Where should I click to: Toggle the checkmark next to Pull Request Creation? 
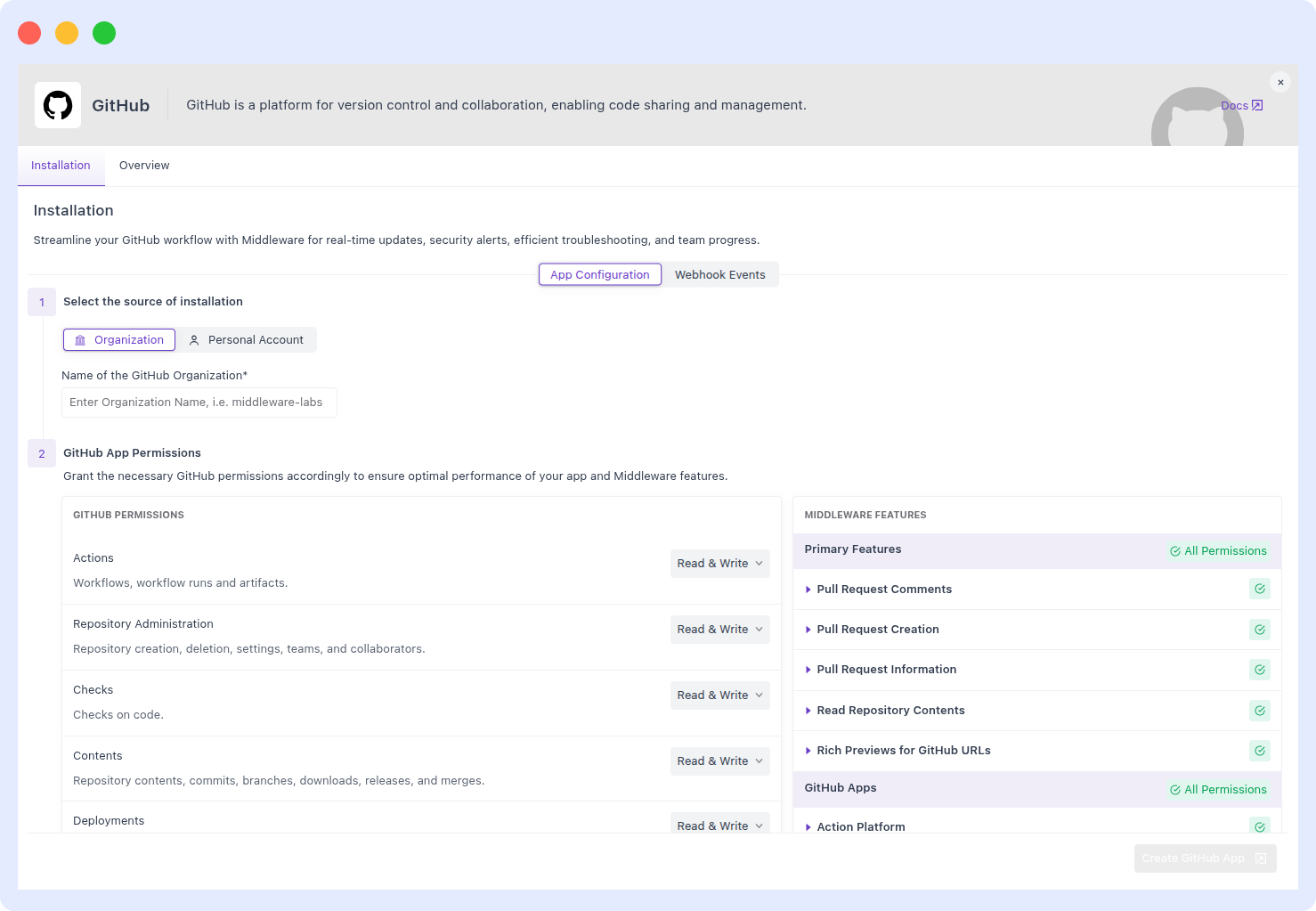tap(1259, 630)
